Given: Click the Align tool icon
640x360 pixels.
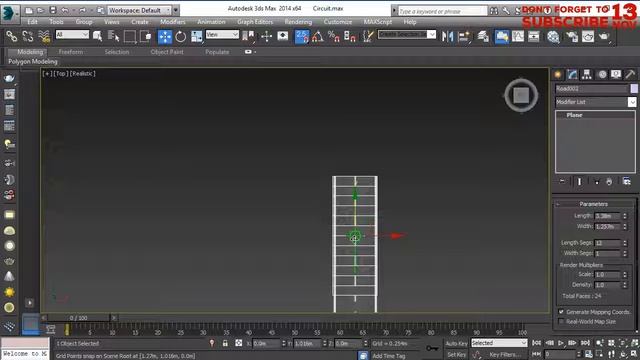Looking at the screenshot, I should (464, 37).
